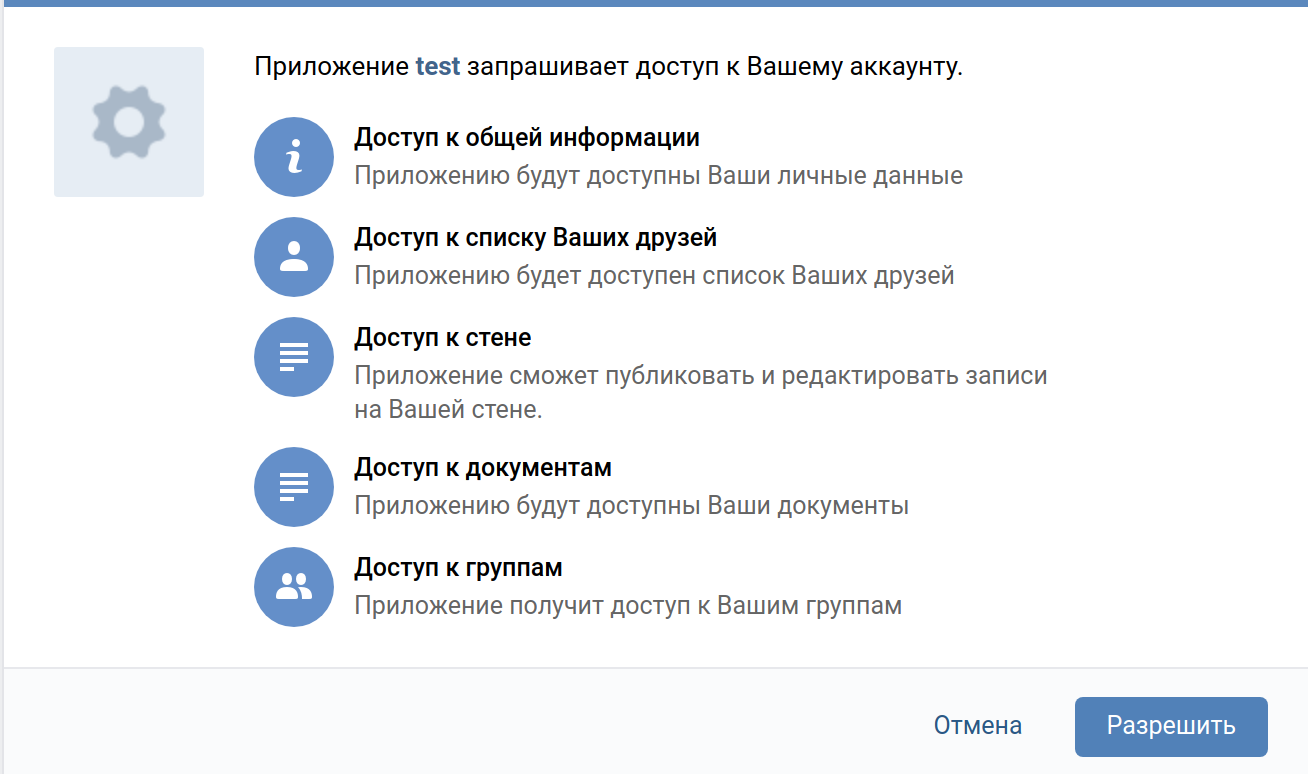This screenshot has height=774, width=1308.
Task: Click the wall access lines icon
Action: 293,357
